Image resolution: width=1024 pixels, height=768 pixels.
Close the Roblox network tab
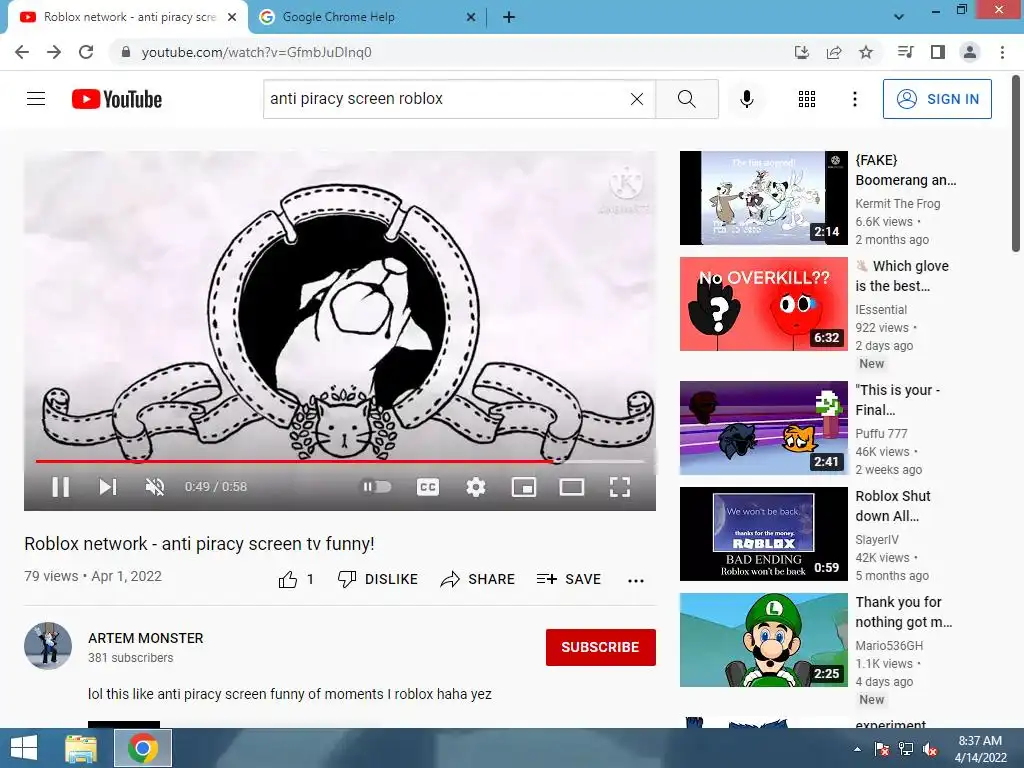click(x=232, y=18)
